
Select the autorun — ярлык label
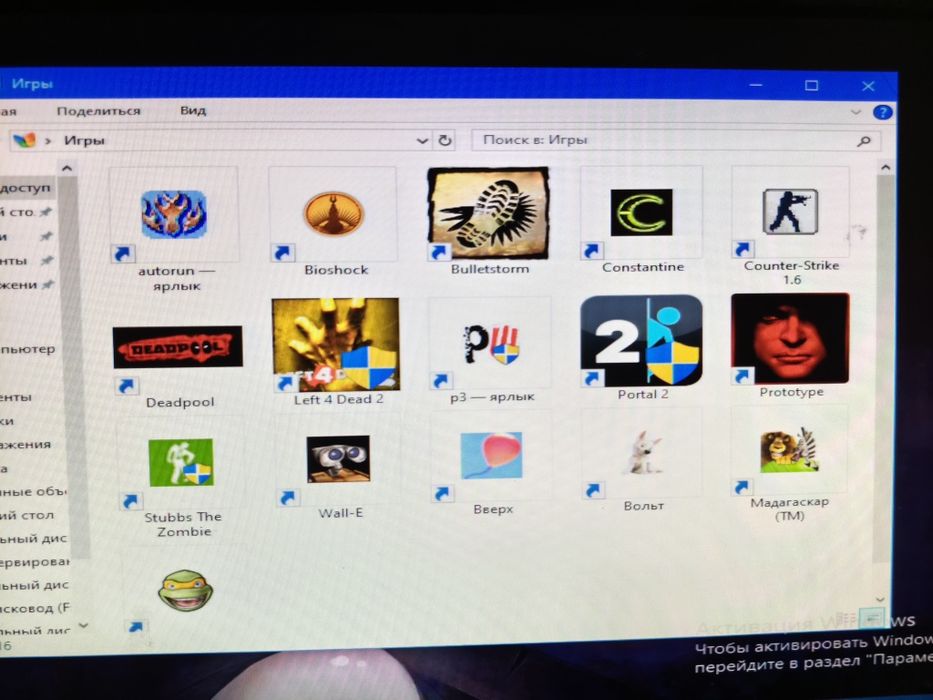pos(176,278)
